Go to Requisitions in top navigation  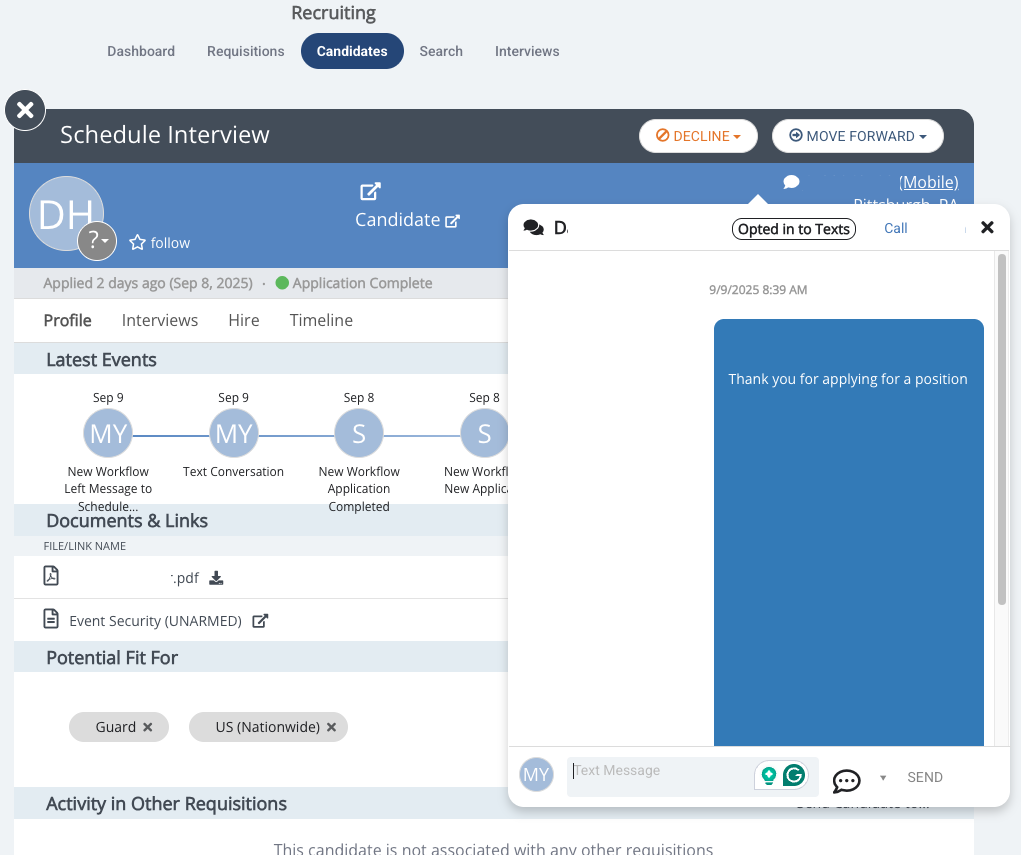pos(245,51)
